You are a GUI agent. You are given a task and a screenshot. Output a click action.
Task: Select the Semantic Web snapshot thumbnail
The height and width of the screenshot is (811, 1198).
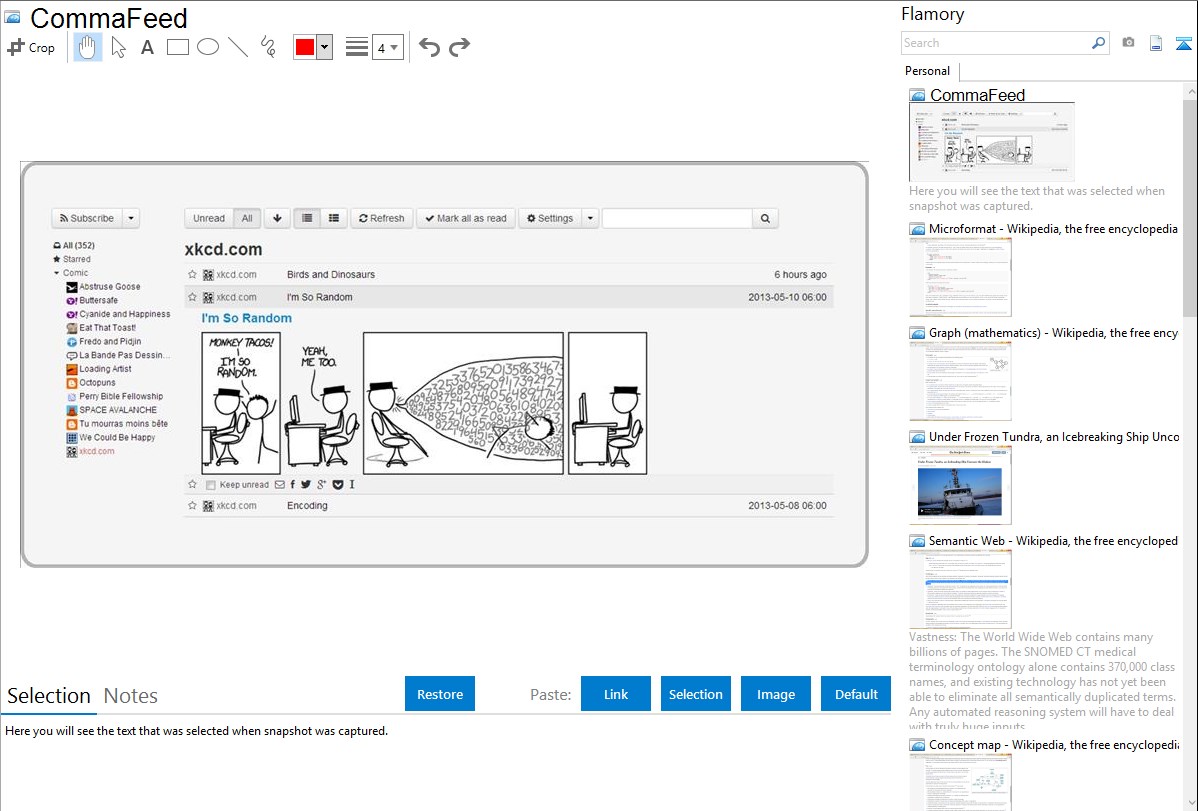pos(960,589)
